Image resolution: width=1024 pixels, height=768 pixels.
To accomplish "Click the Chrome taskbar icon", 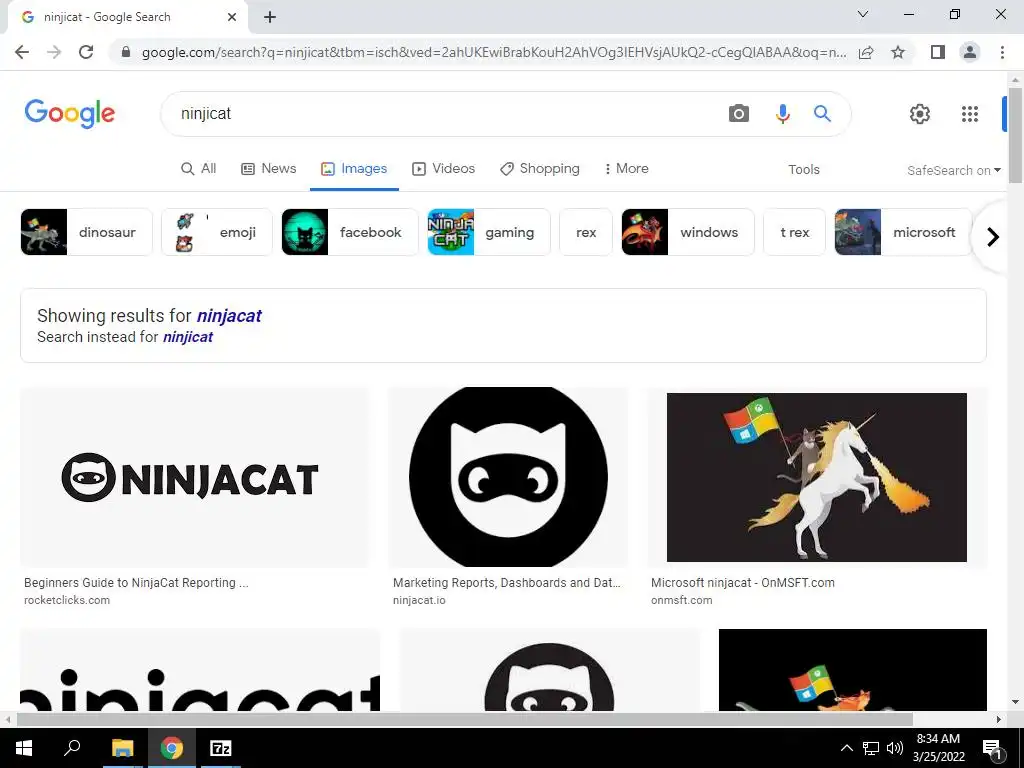I will click(172, 748).
